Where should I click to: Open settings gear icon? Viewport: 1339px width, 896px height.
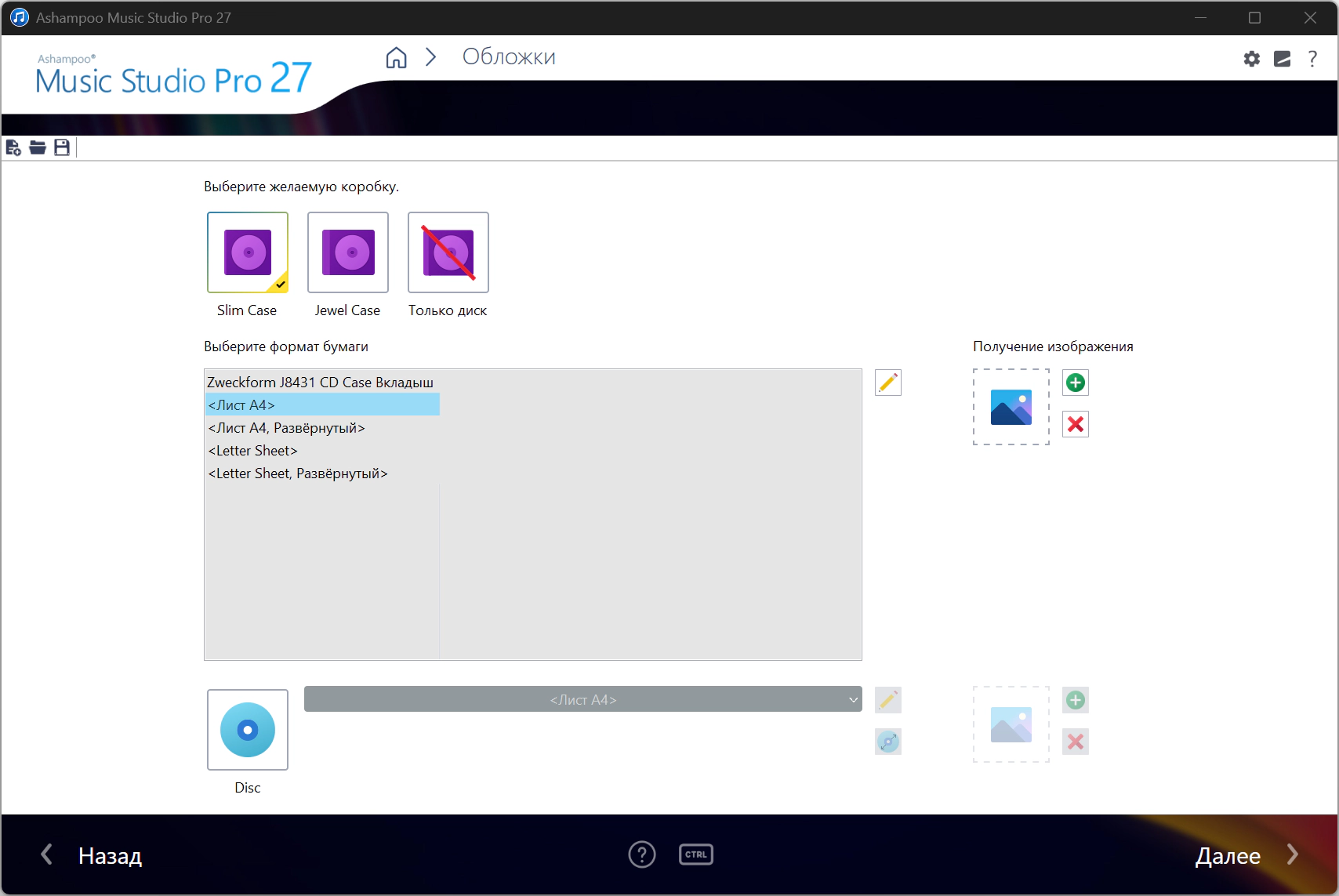point(1252,59)
